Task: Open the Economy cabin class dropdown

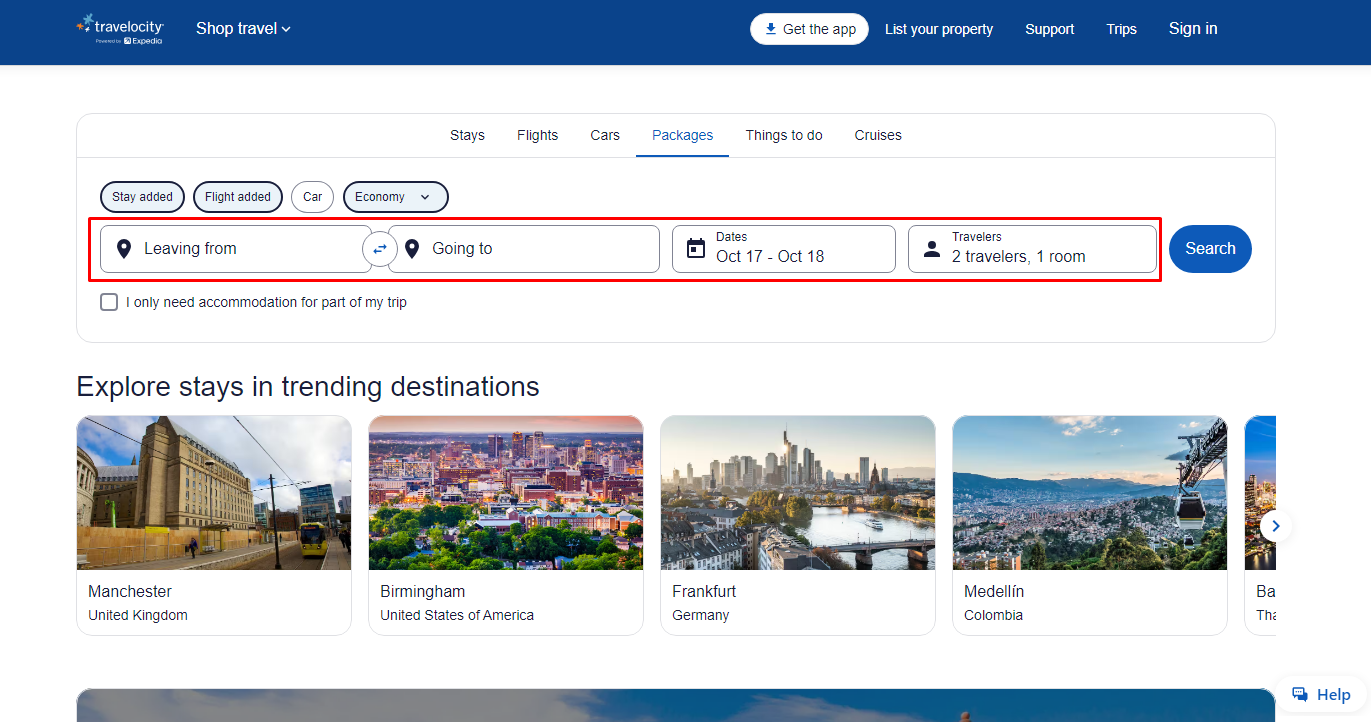Action: (395, 197)
